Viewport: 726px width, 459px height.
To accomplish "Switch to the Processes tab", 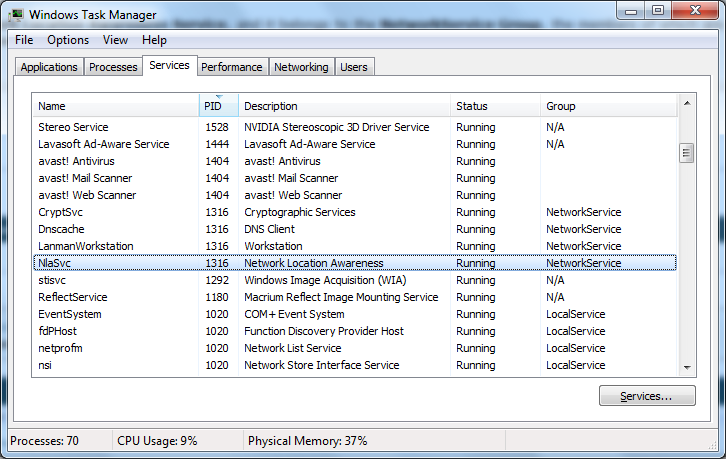I will [x=113, y=67].
